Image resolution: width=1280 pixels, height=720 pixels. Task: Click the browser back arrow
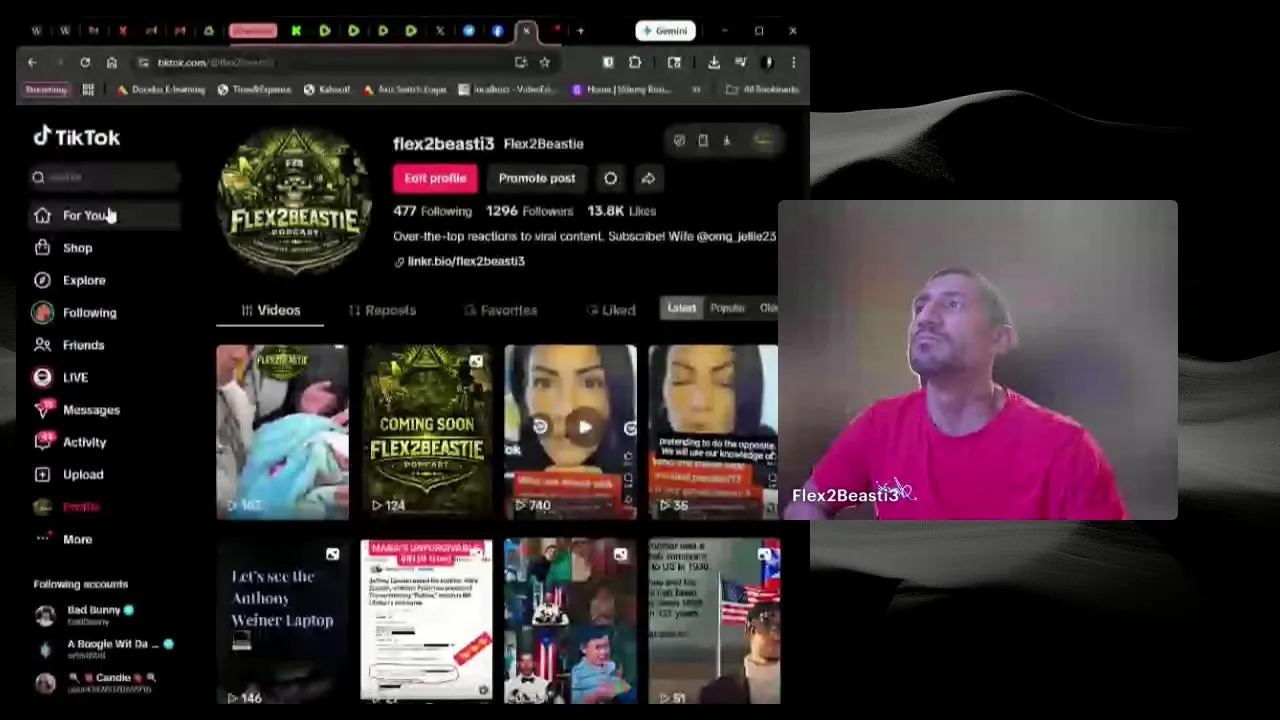[x=32, y=62]
